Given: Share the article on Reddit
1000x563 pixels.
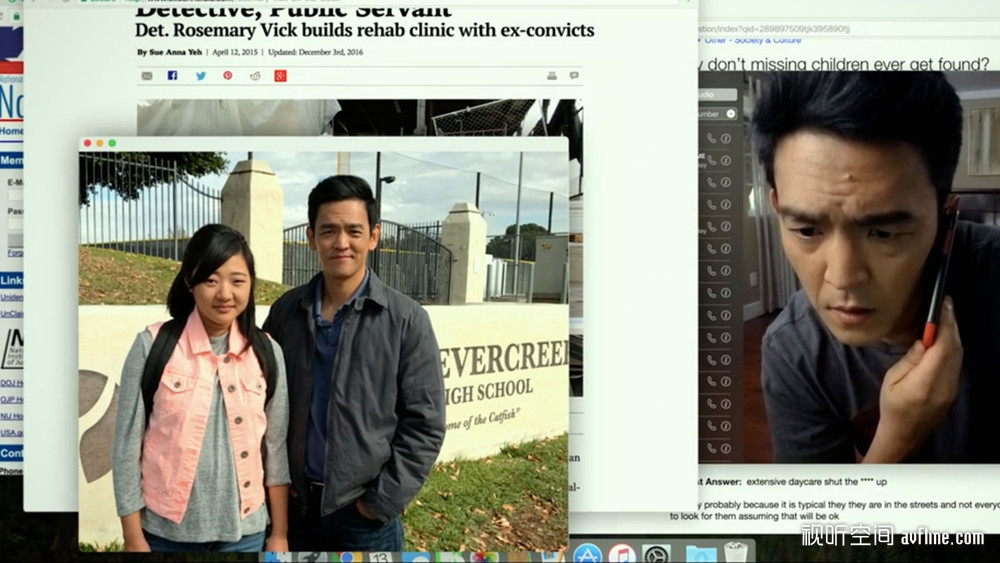Looking at the screenshot, I should click(x=255, y=76).
